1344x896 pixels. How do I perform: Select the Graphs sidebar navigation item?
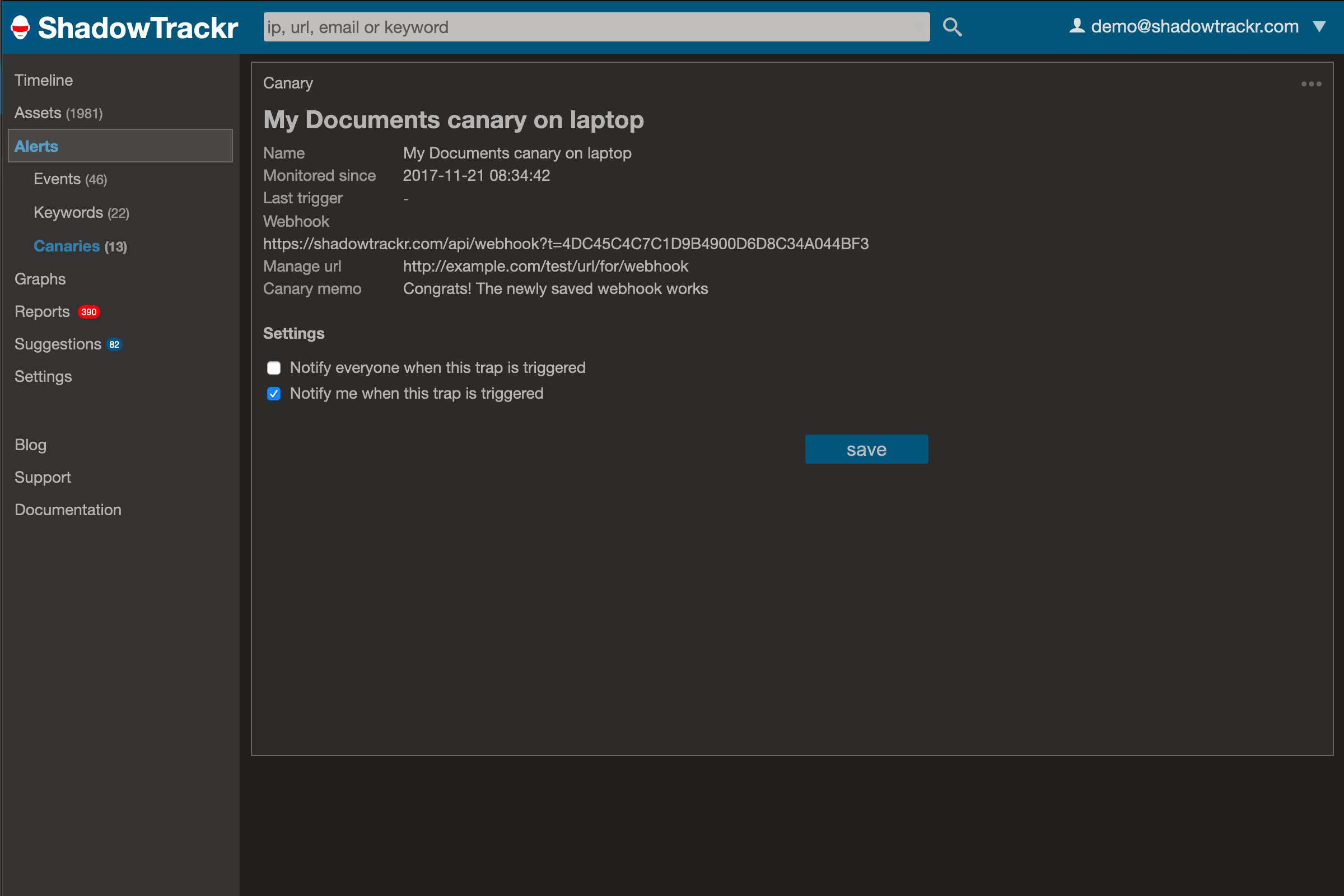41,279
